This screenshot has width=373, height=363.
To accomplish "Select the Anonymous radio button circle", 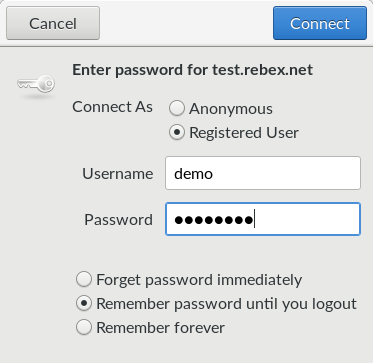I will point(177,109).
